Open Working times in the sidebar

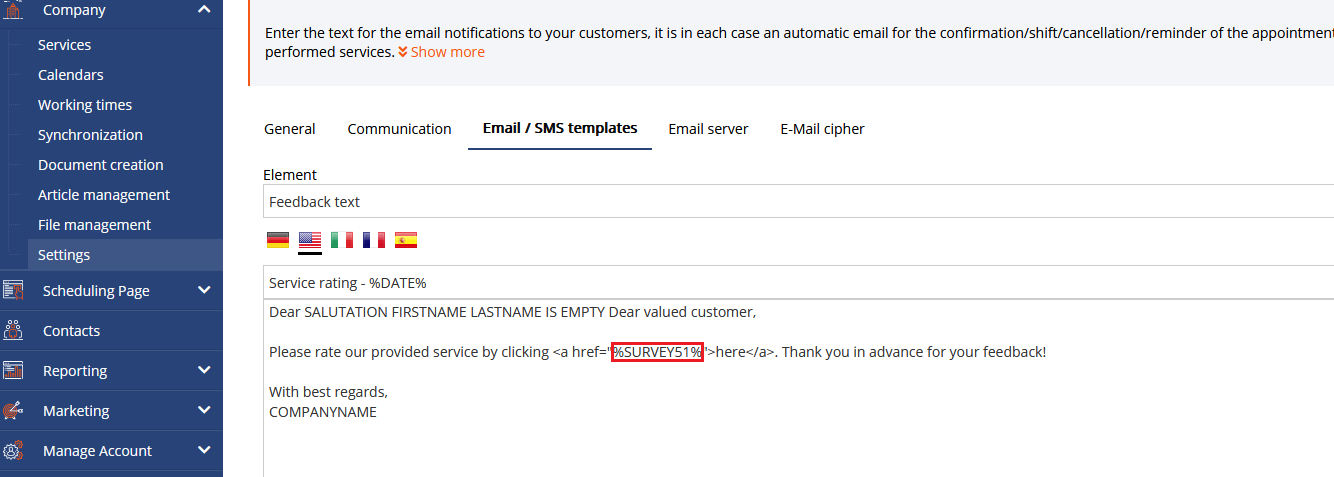pyautogui.click(x=85, y=105)
